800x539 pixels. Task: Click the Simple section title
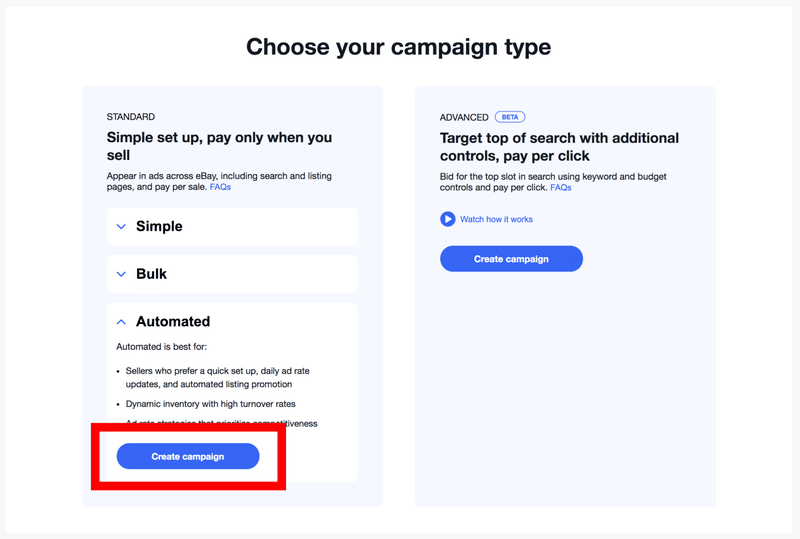[x=159, y=226]
